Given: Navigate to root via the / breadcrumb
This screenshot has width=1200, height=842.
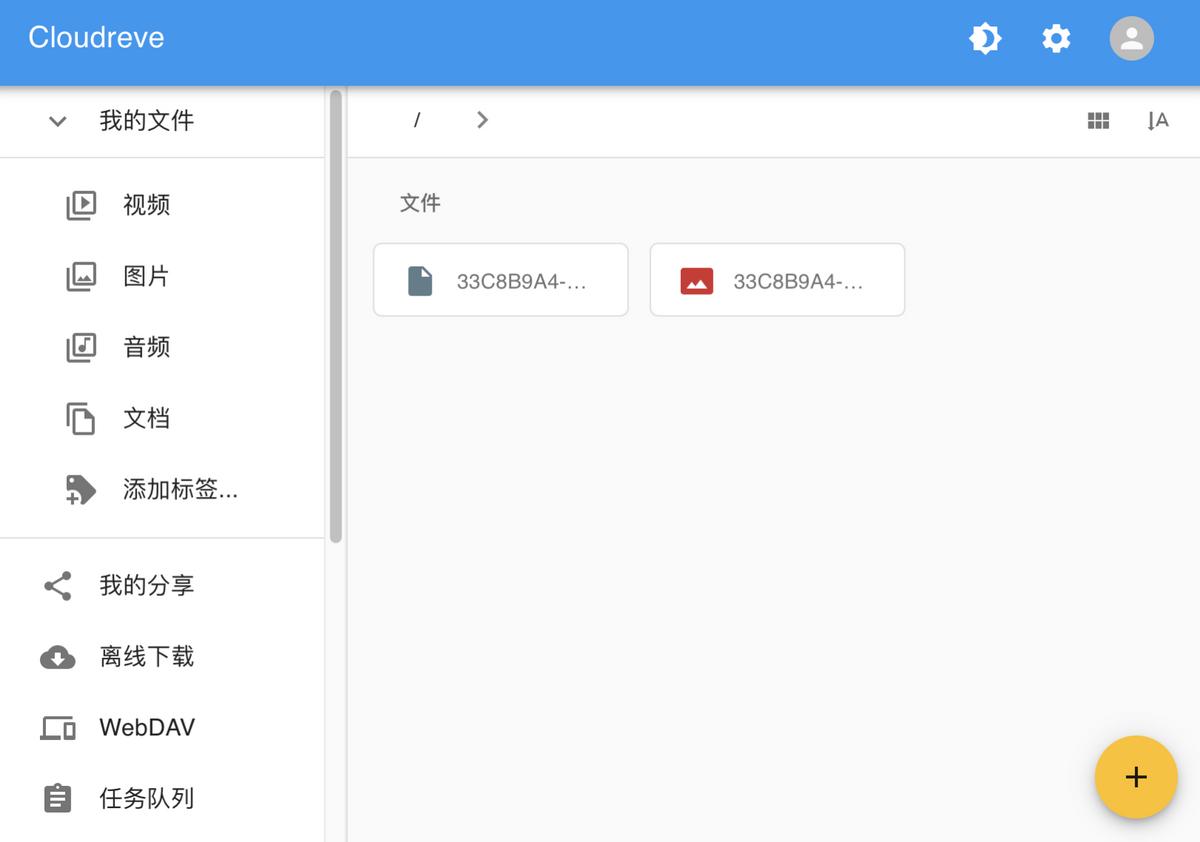Looking at the screenshot, I should click(x=416, y=119).
